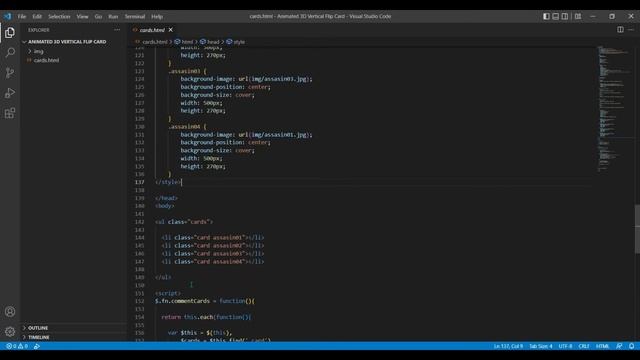Click the errors and warnings status item

17,346
